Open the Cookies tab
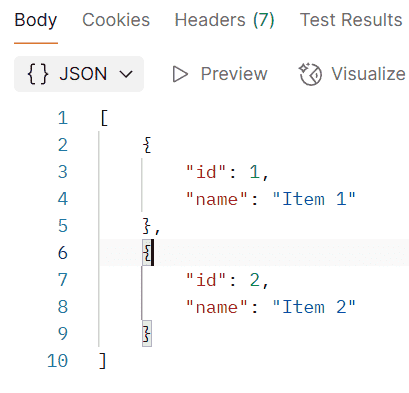 pyautogui.click(x=116, y=20)
